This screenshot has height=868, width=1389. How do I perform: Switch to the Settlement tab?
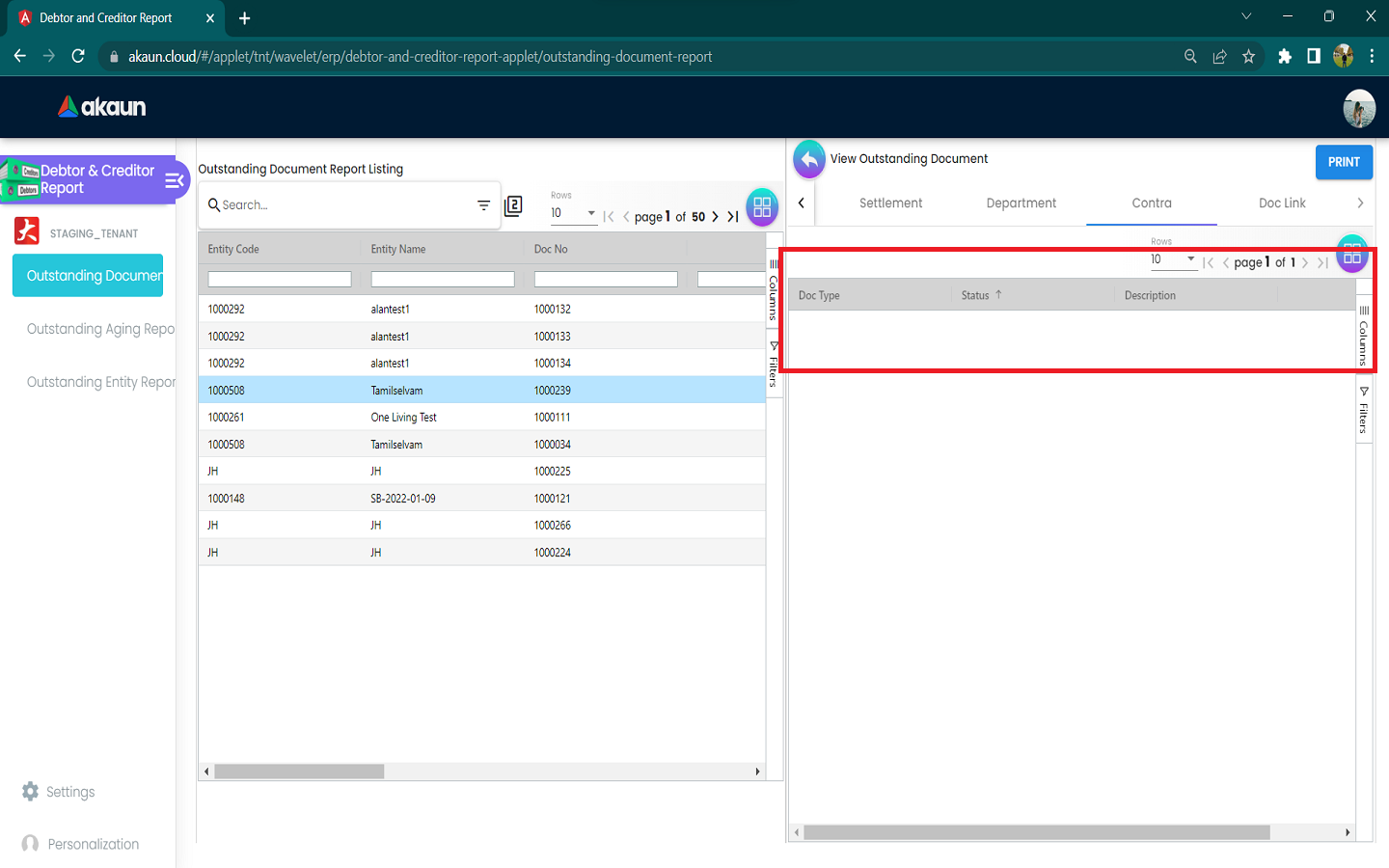coord(890,203)
